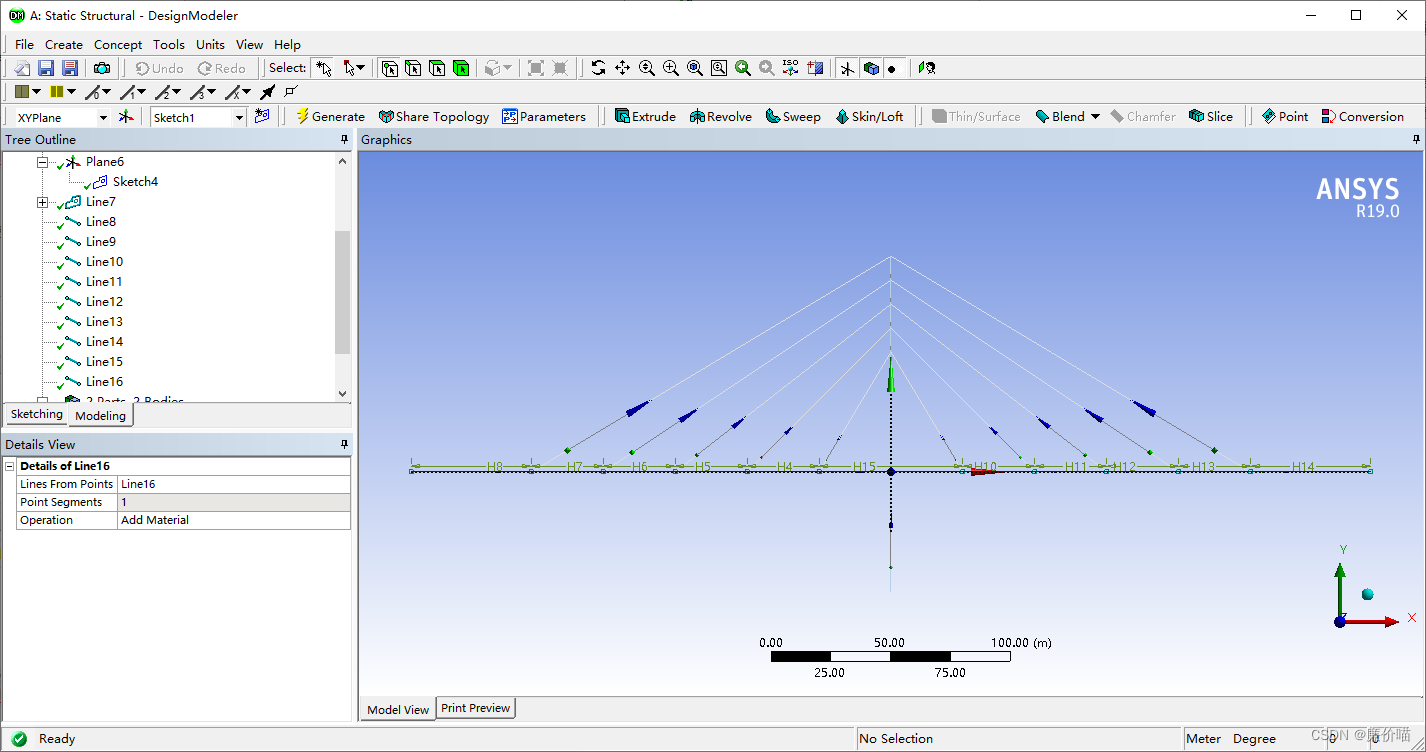The height and width of the screenshot is (752, 1426).
Task: Enable the body selection filter
Action: [461, 68]
